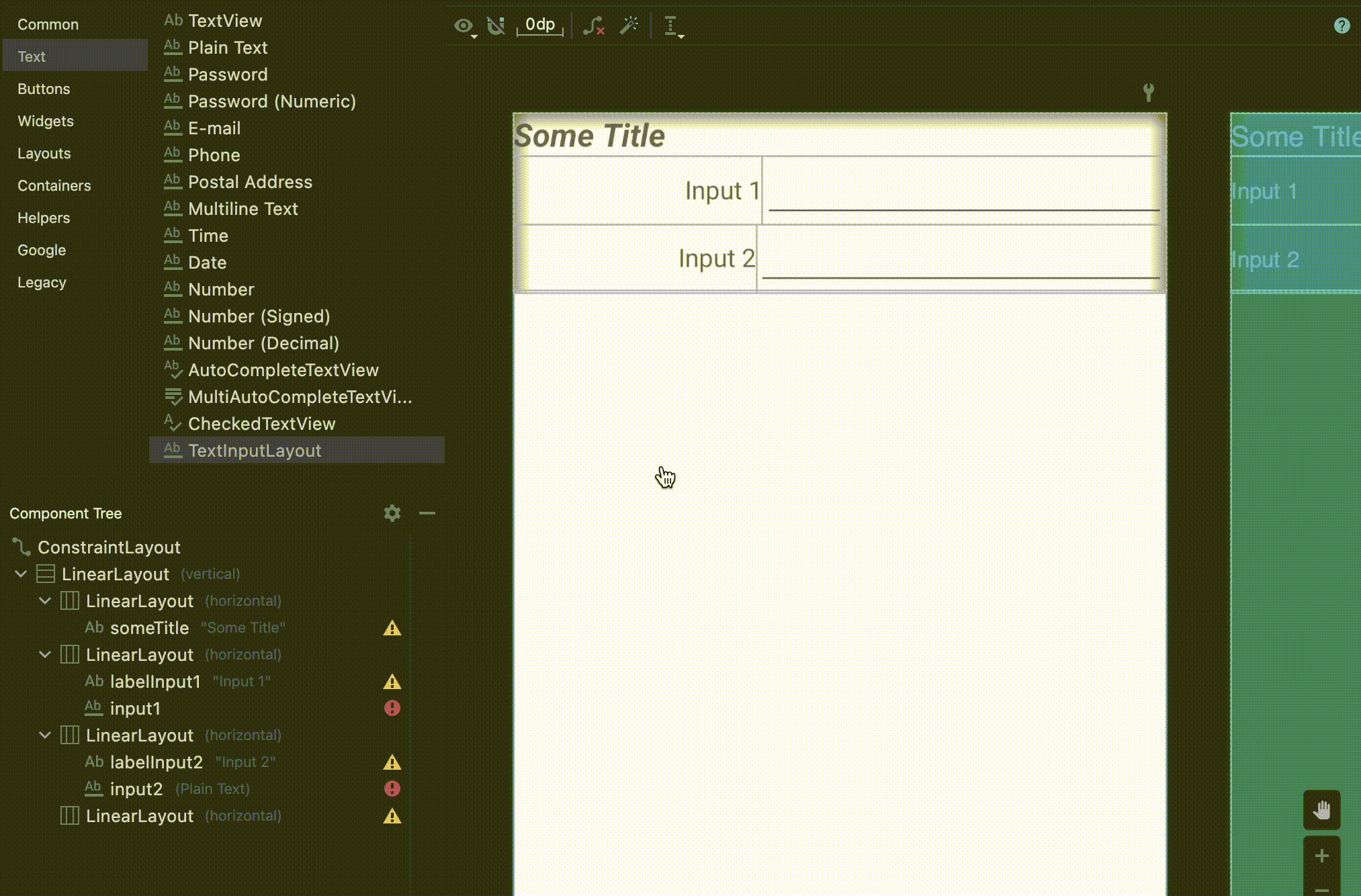This screenshot has width=1361, height=896.
Task: Click the warning triangle next to someTitle
Action: [x=392, y=628]
